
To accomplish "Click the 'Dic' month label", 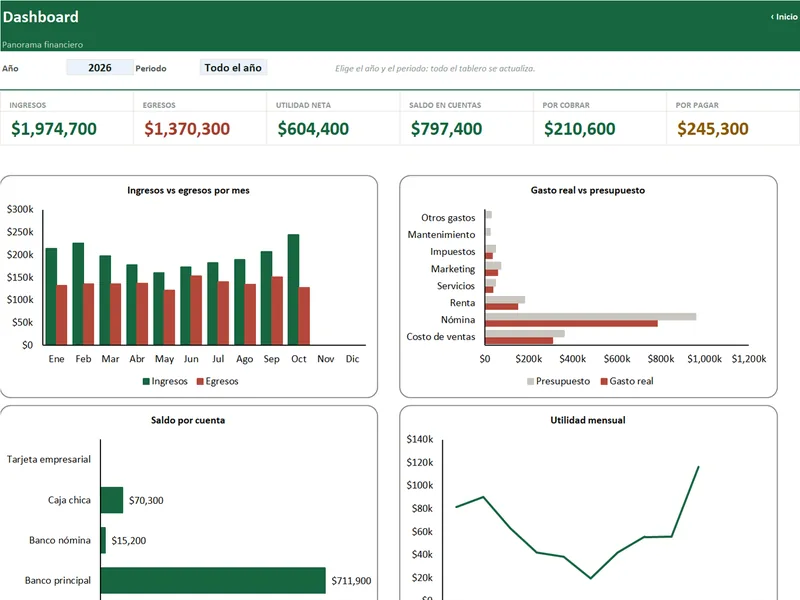I will point(353,359).
